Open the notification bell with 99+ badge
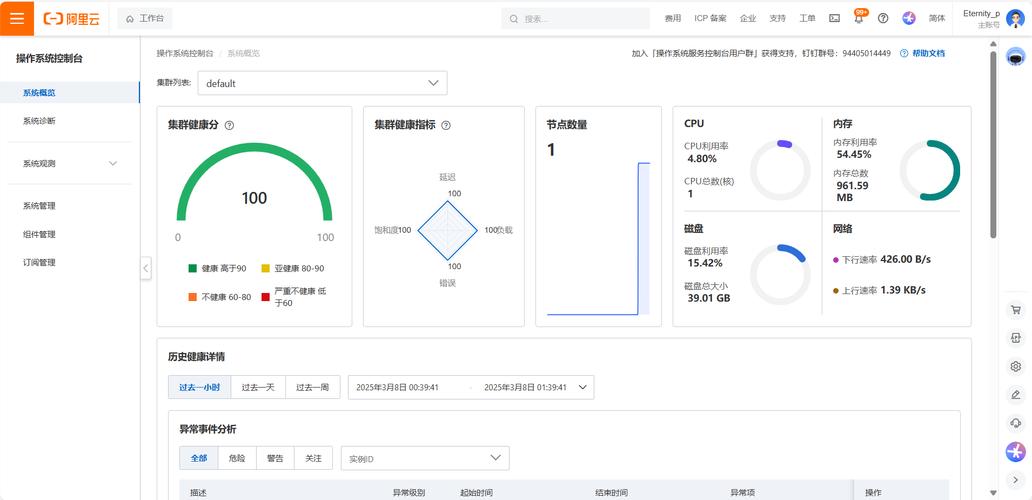Screen dimensions: 1032x500 pos(859,18)
